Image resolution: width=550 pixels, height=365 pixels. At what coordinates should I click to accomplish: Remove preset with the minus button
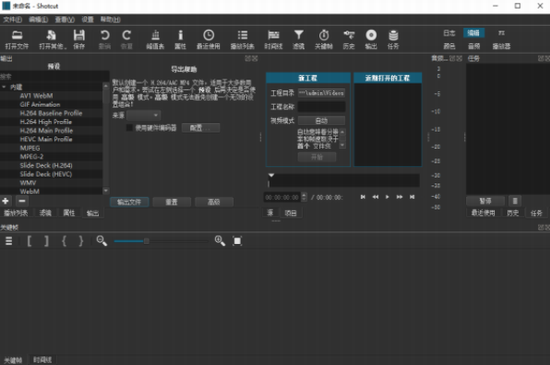pos(22,201)
